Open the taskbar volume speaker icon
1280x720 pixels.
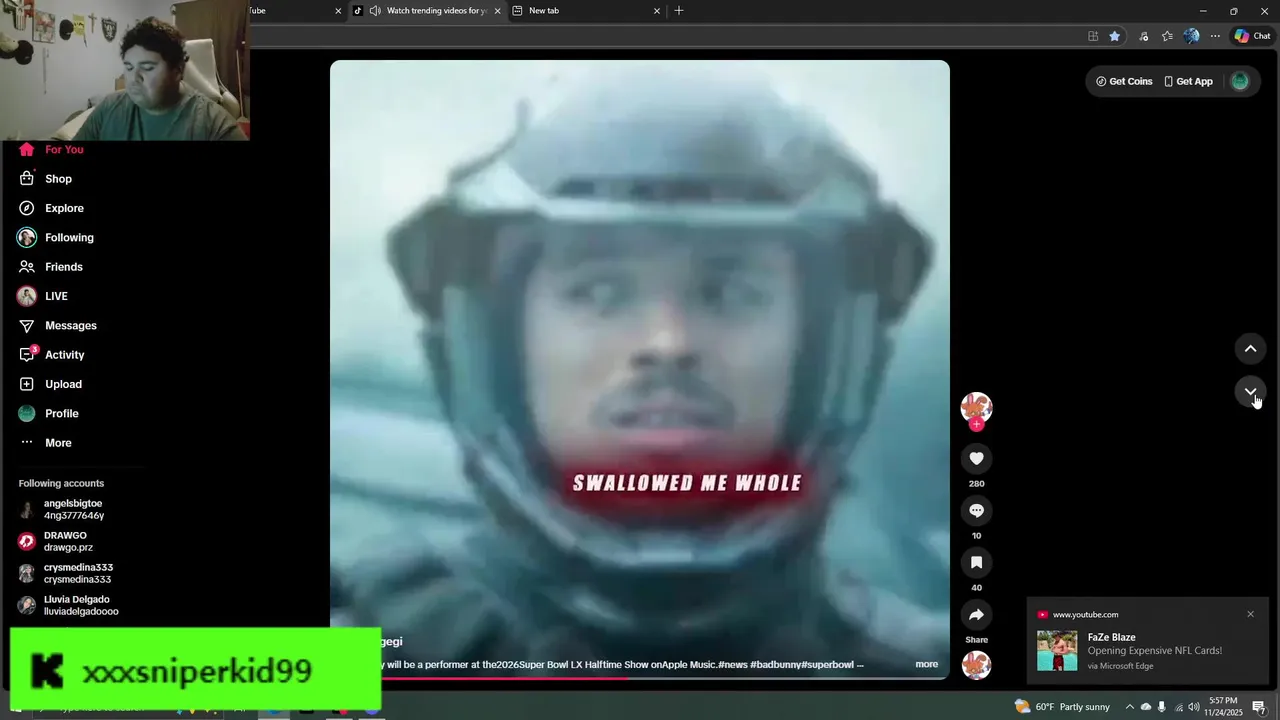coord(1194,707)
